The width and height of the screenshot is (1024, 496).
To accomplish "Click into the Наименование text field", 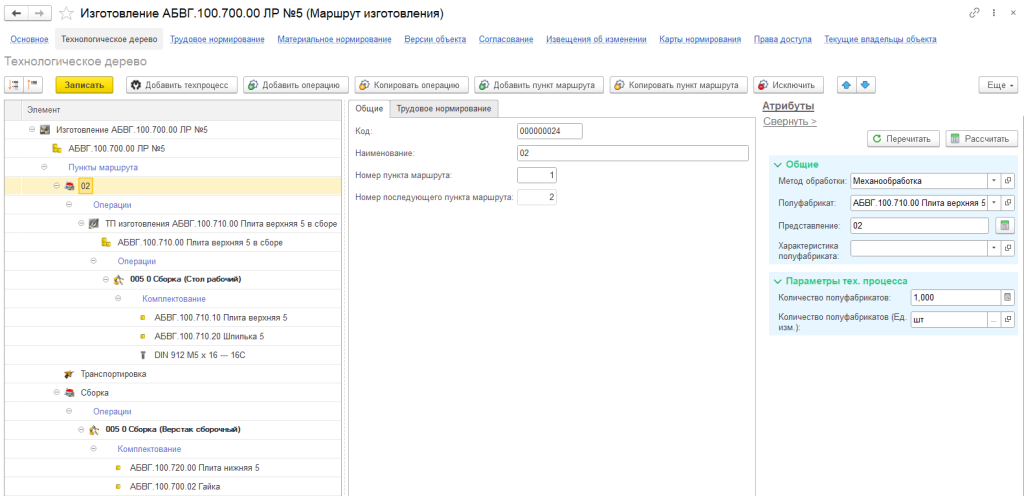I will point(632,153).
